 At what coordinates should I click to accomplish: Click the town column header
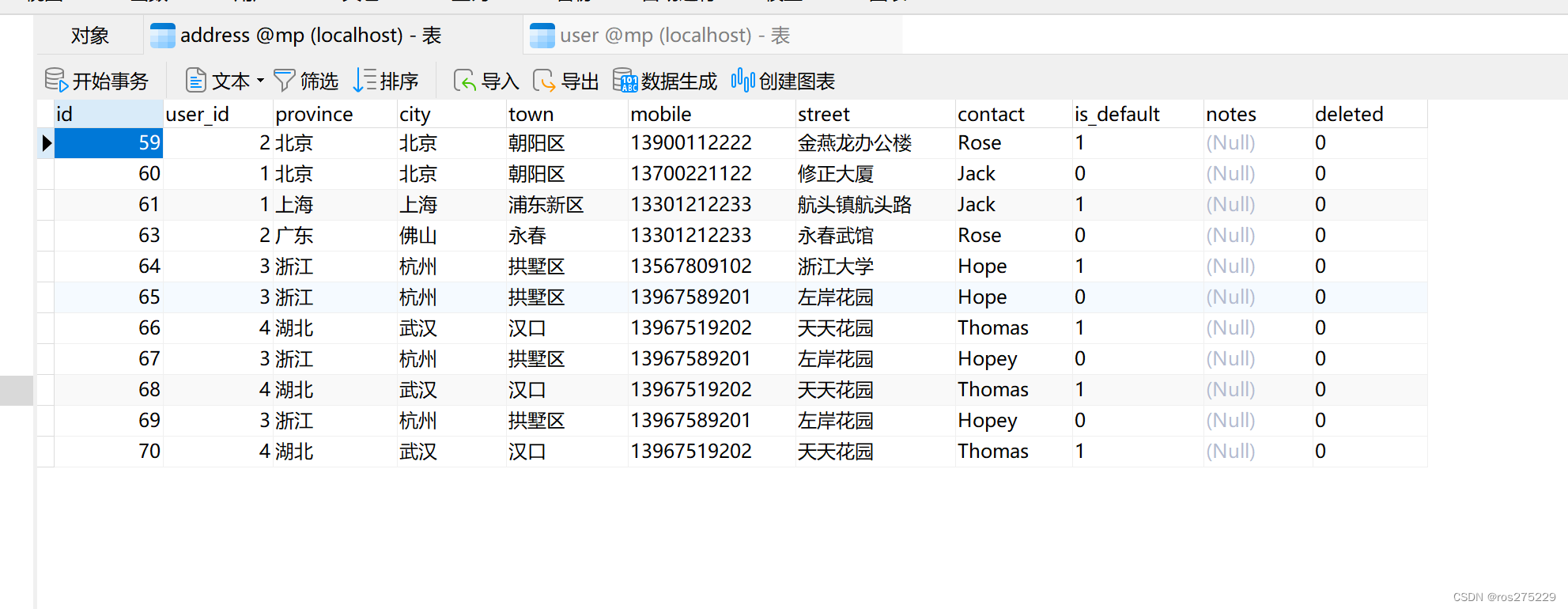(567, 114)
